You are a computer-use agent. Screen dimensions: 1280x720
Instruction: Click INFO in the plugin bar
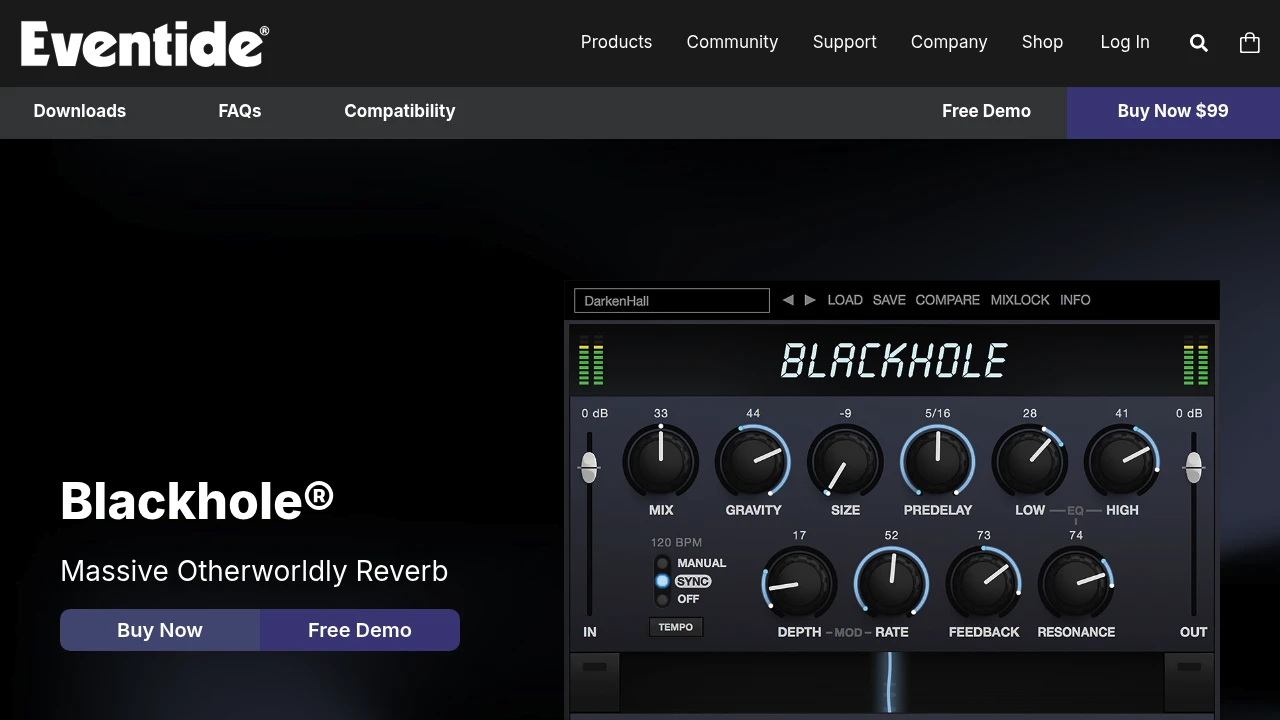click(x=1075, y=300)
